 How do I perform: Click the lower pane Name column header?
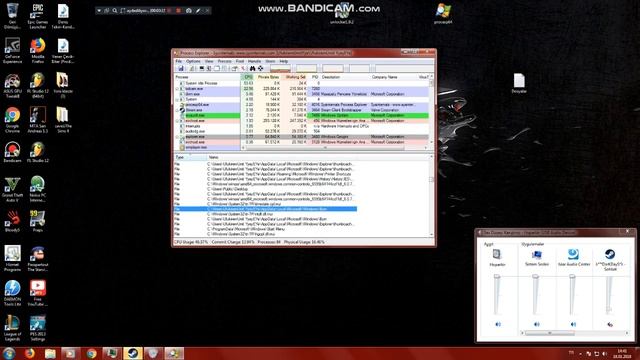coord(318,157)
